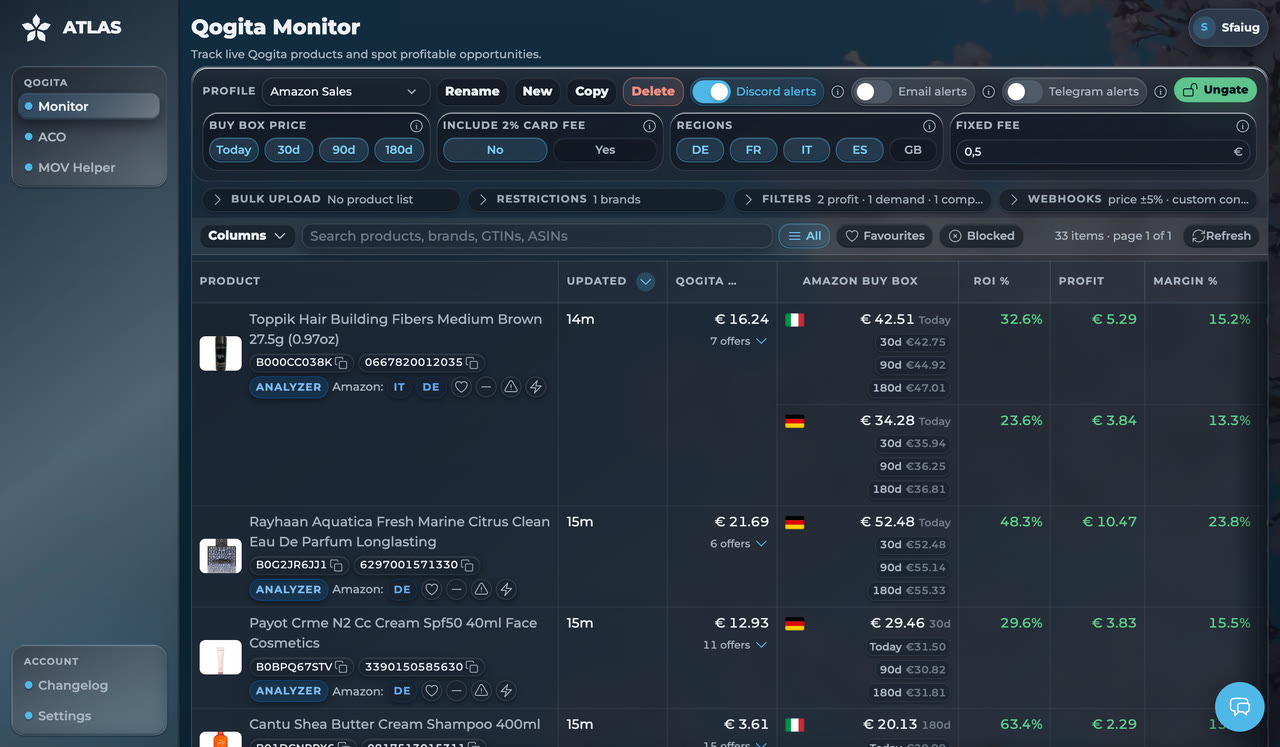Image resolution: width=1280 pixels, height=747 pixels.
Task: Expand the Filters section
Action: 862,200
